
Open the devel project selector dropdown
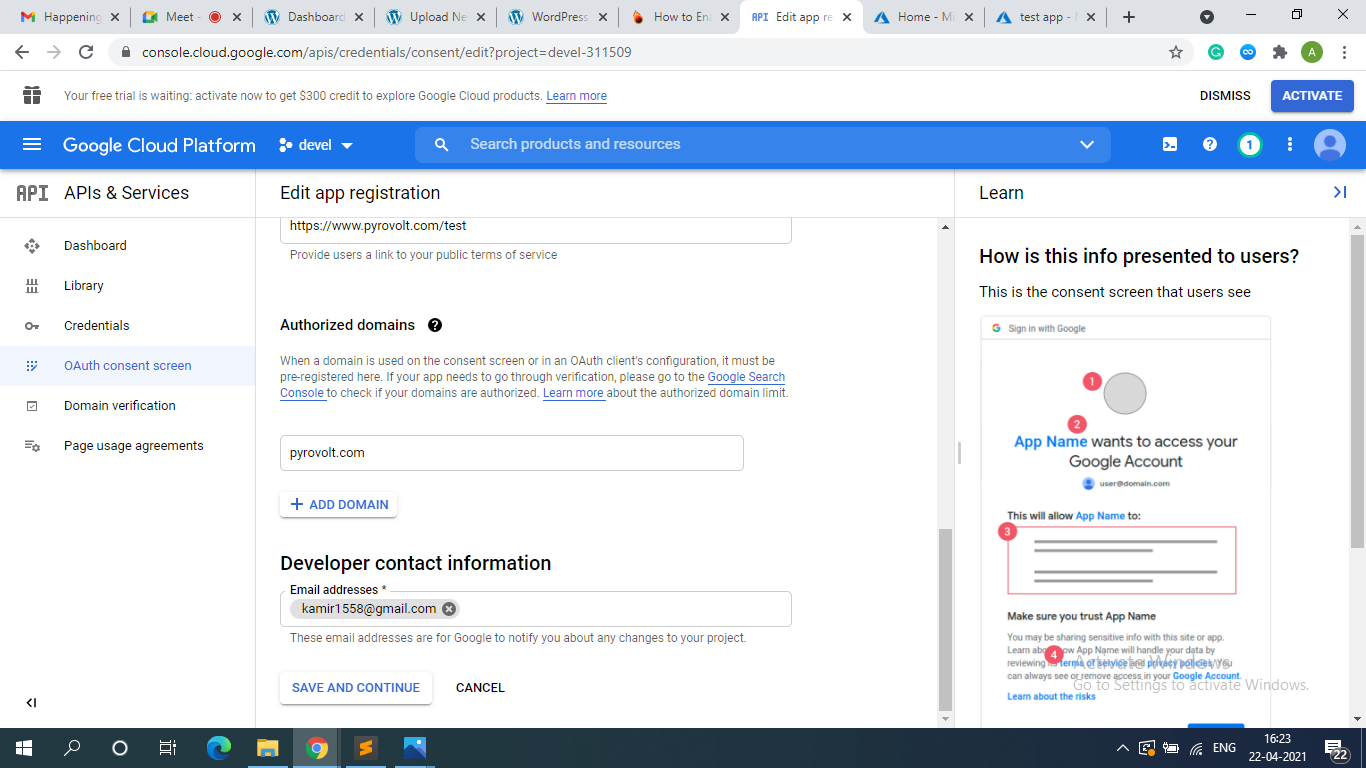click(316, 145)
